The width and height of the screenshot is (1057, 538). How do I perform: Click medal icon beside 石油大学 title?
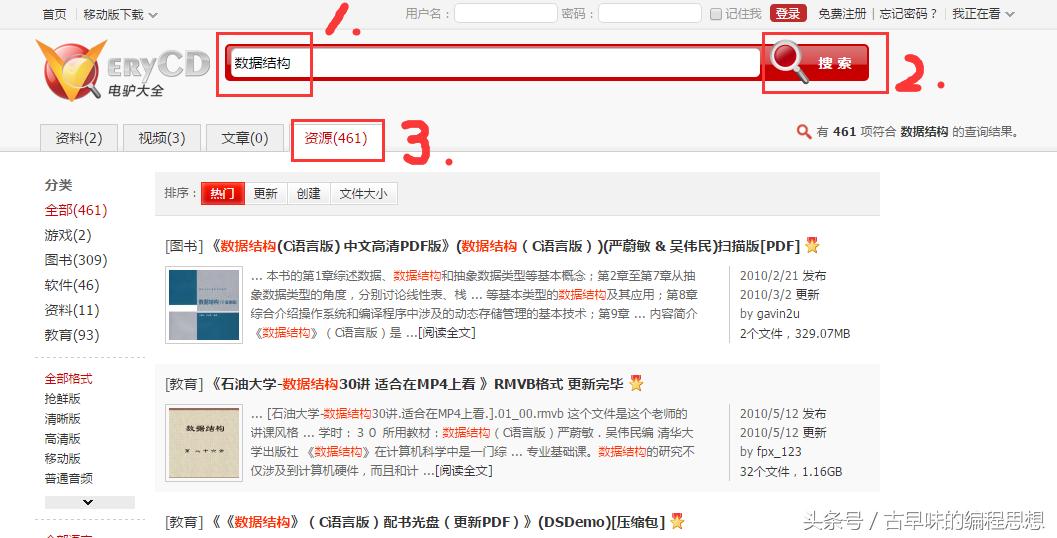636,384
